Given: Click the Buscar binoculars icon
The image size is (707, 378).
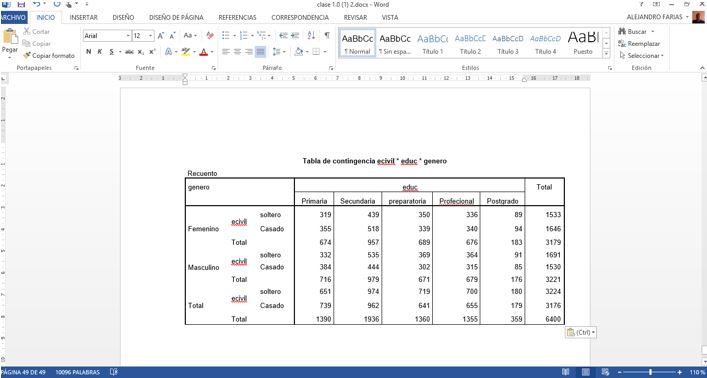Looking at the screenshot, I should pyautogui.click(x=622, y=32).
